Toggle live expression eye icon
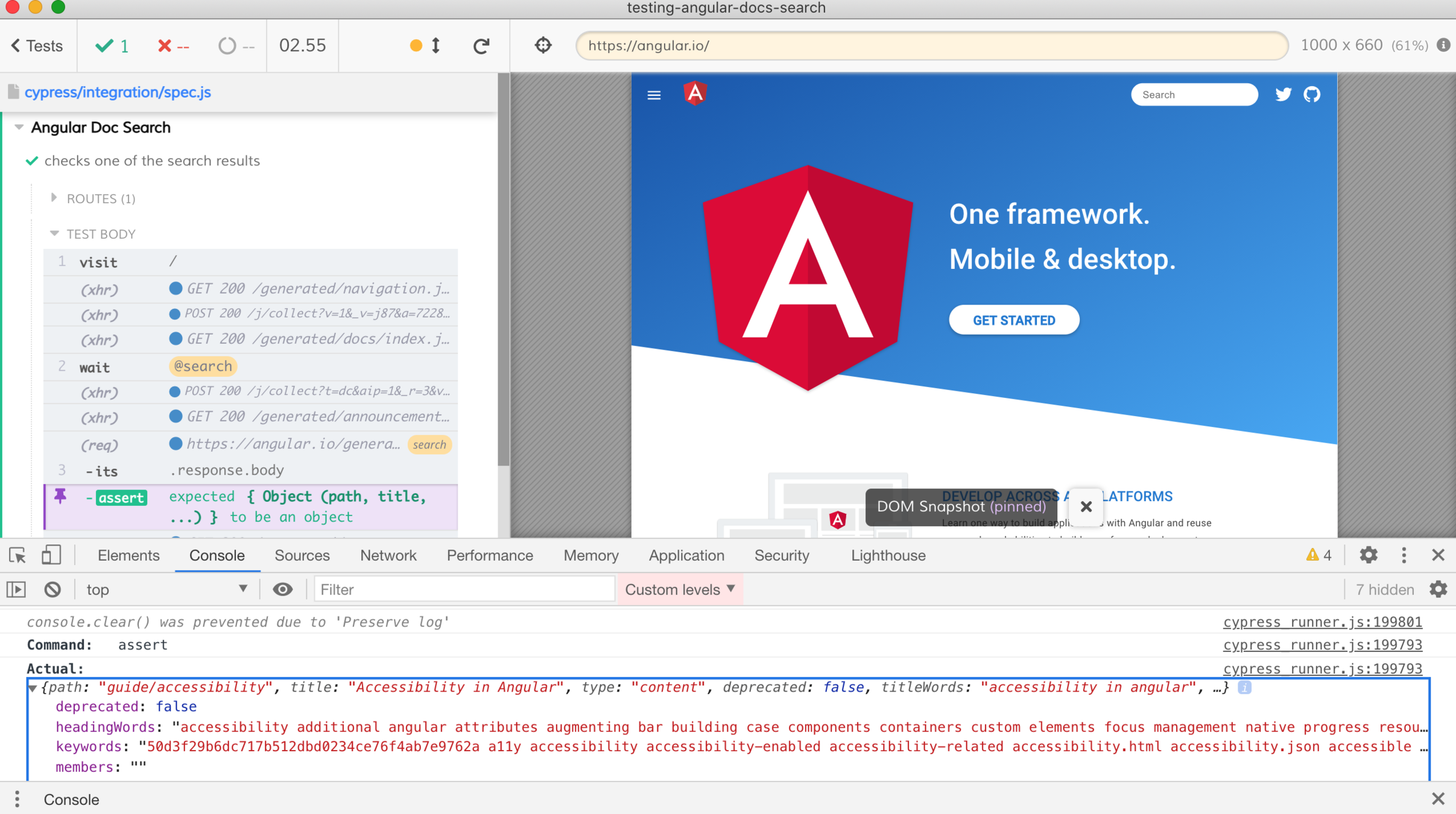This screenshot has width=1456, height=814. pyautogui.click(x=282, y=589)
